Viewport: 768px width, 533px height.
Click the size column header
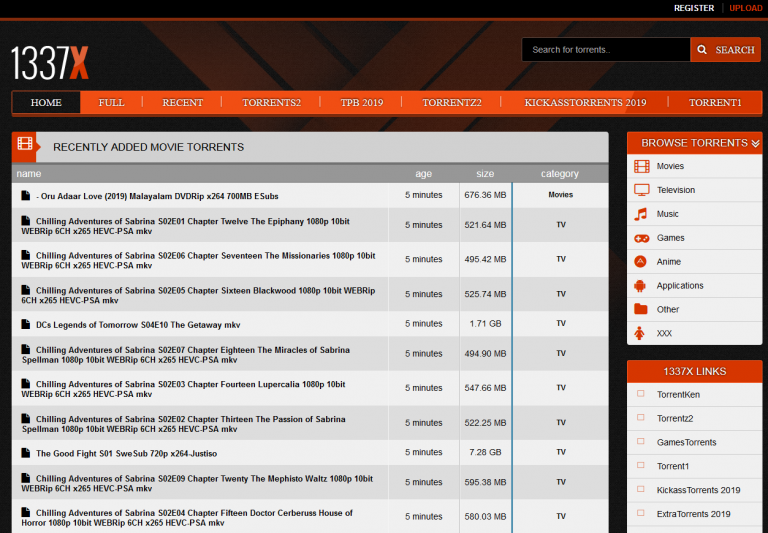click(485, 173)
